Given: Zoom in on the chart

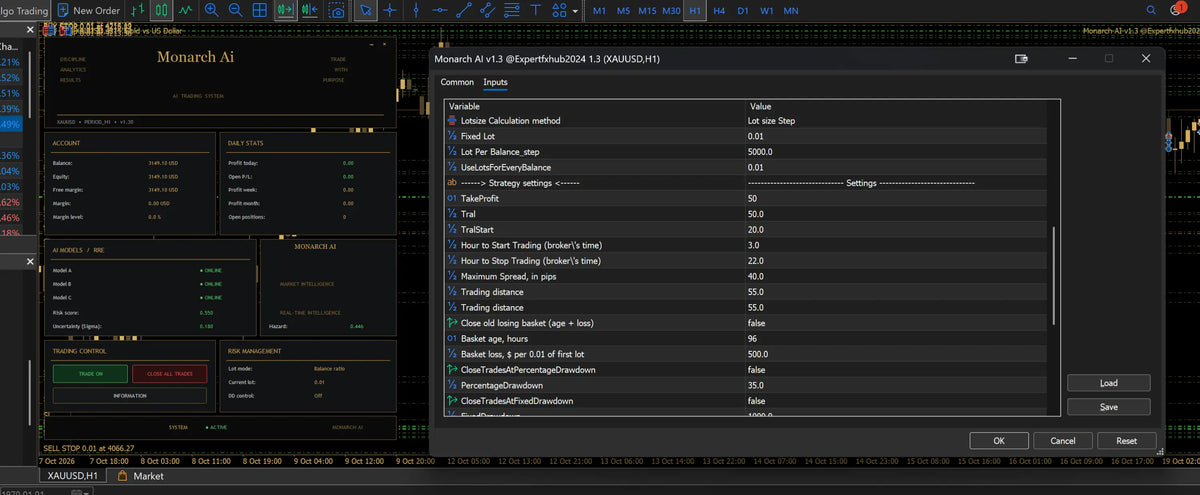Looking at the screenshot, I should point(211,10).
